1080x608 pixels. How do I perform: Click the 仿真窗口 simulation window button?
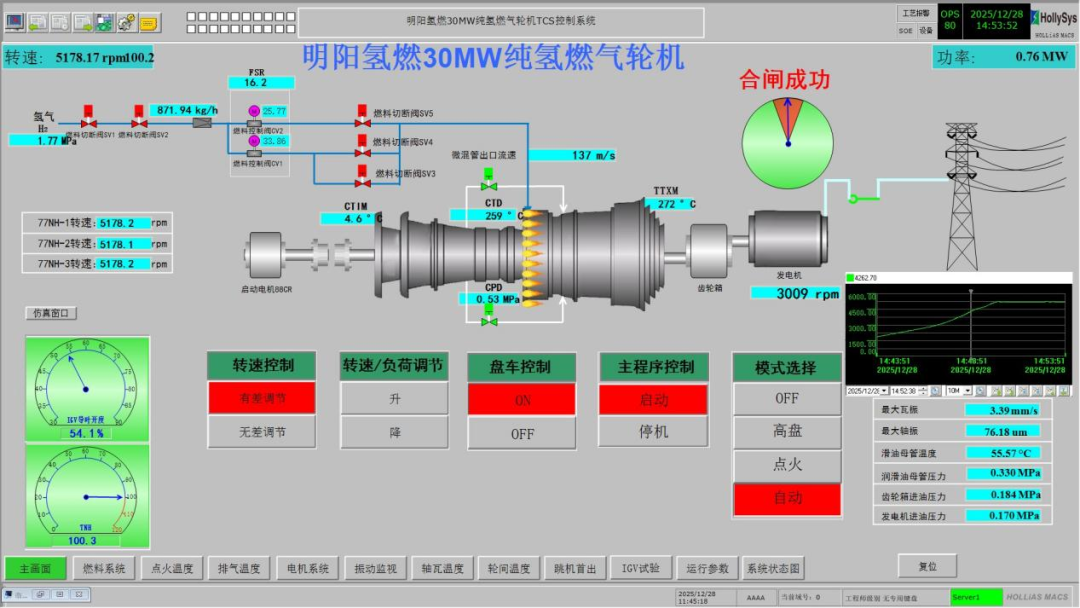[51, 313]
